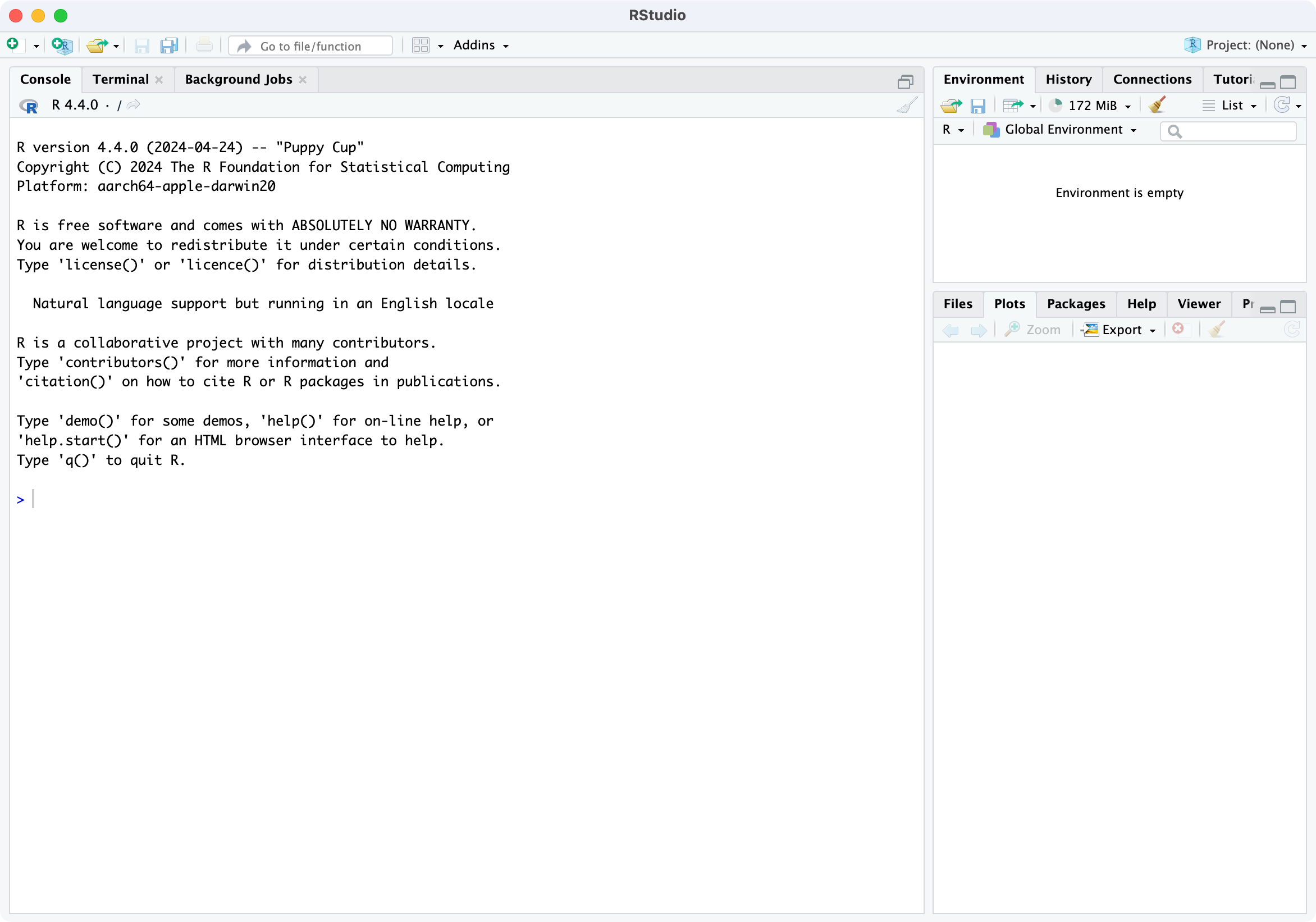This screenshot has width=1316, height=922.
Task: Switch to the Environment tab
Action: pos(984,79)
